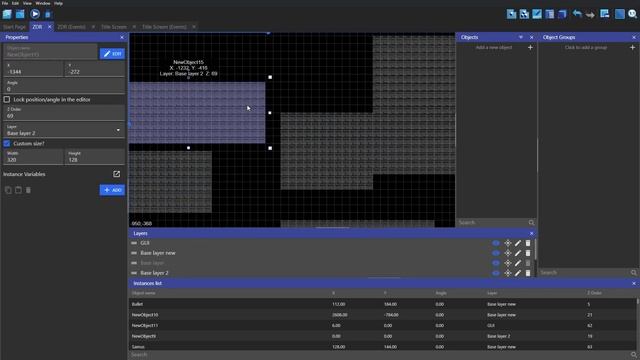640x360 pixels.
Task: Click crosshair icon on Base layer new
Action: click(507, 253)
